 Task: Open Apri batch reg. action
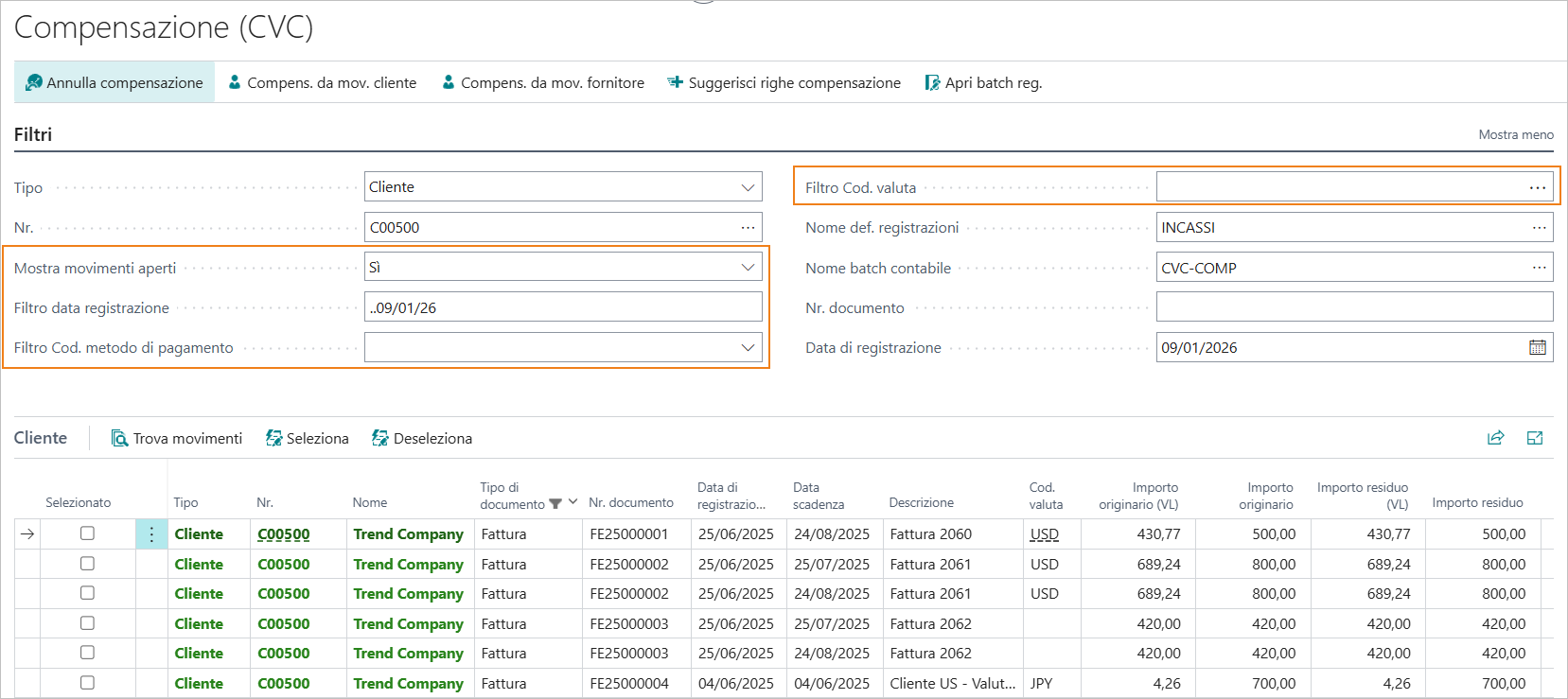pyautogui.click(x=983, y=83)
